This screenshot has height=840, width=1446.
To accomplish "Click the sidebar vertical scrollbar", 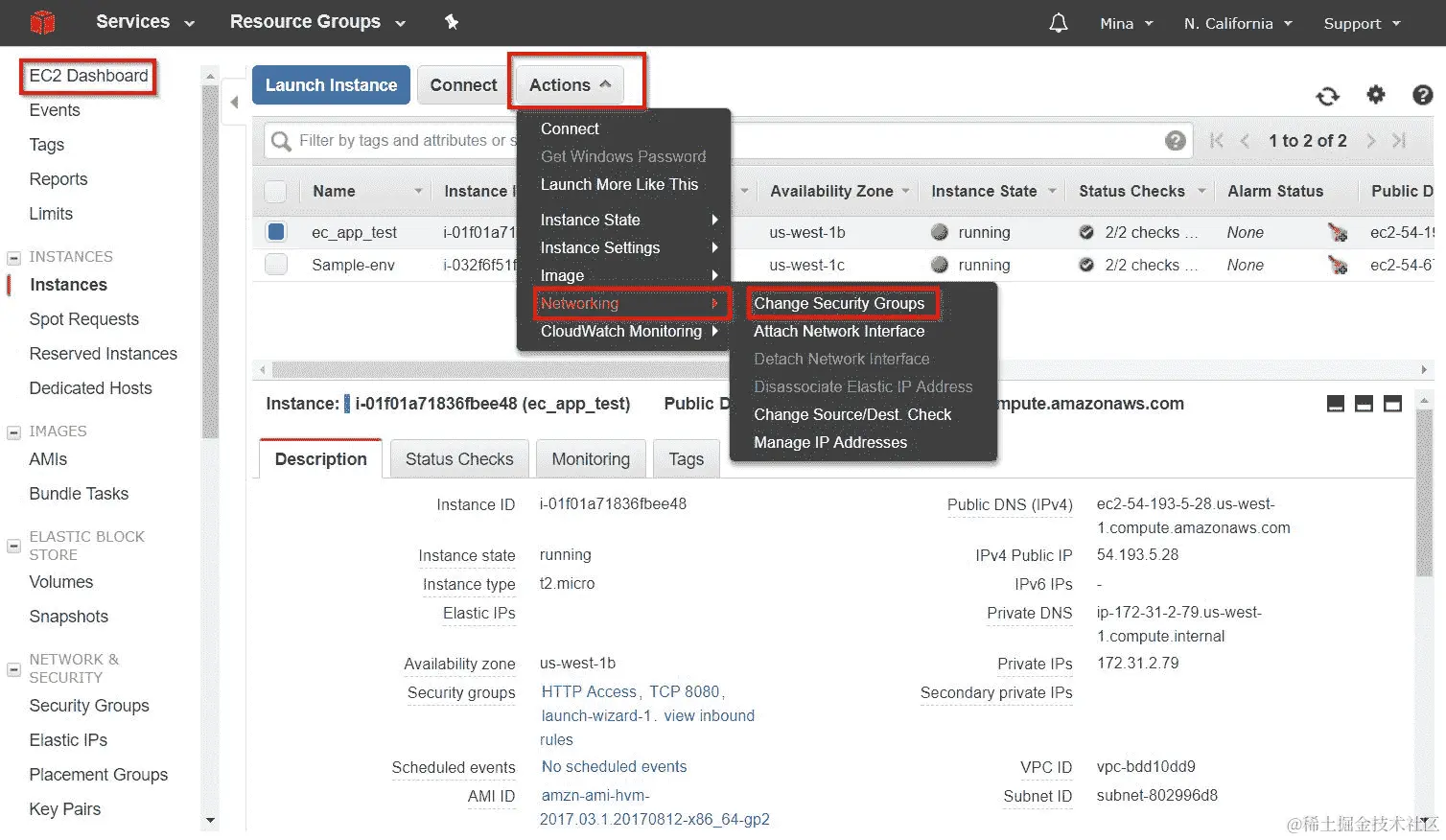I will point(210,261).
